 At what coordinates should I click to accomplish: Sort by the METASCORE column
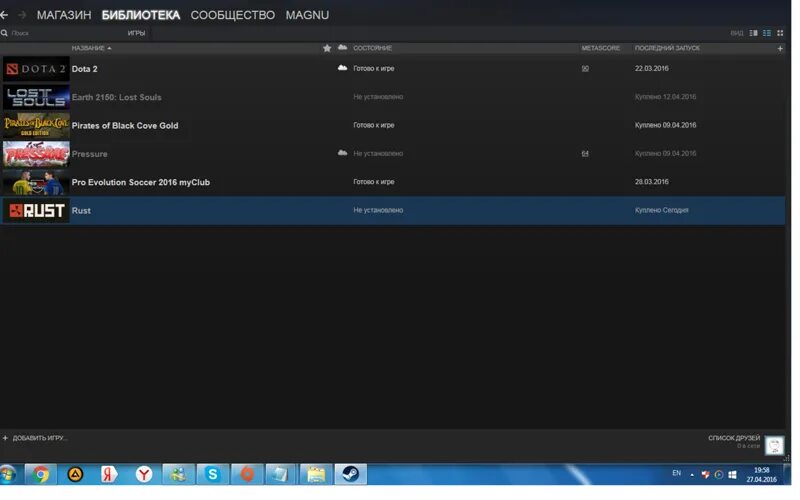(601, 48)
